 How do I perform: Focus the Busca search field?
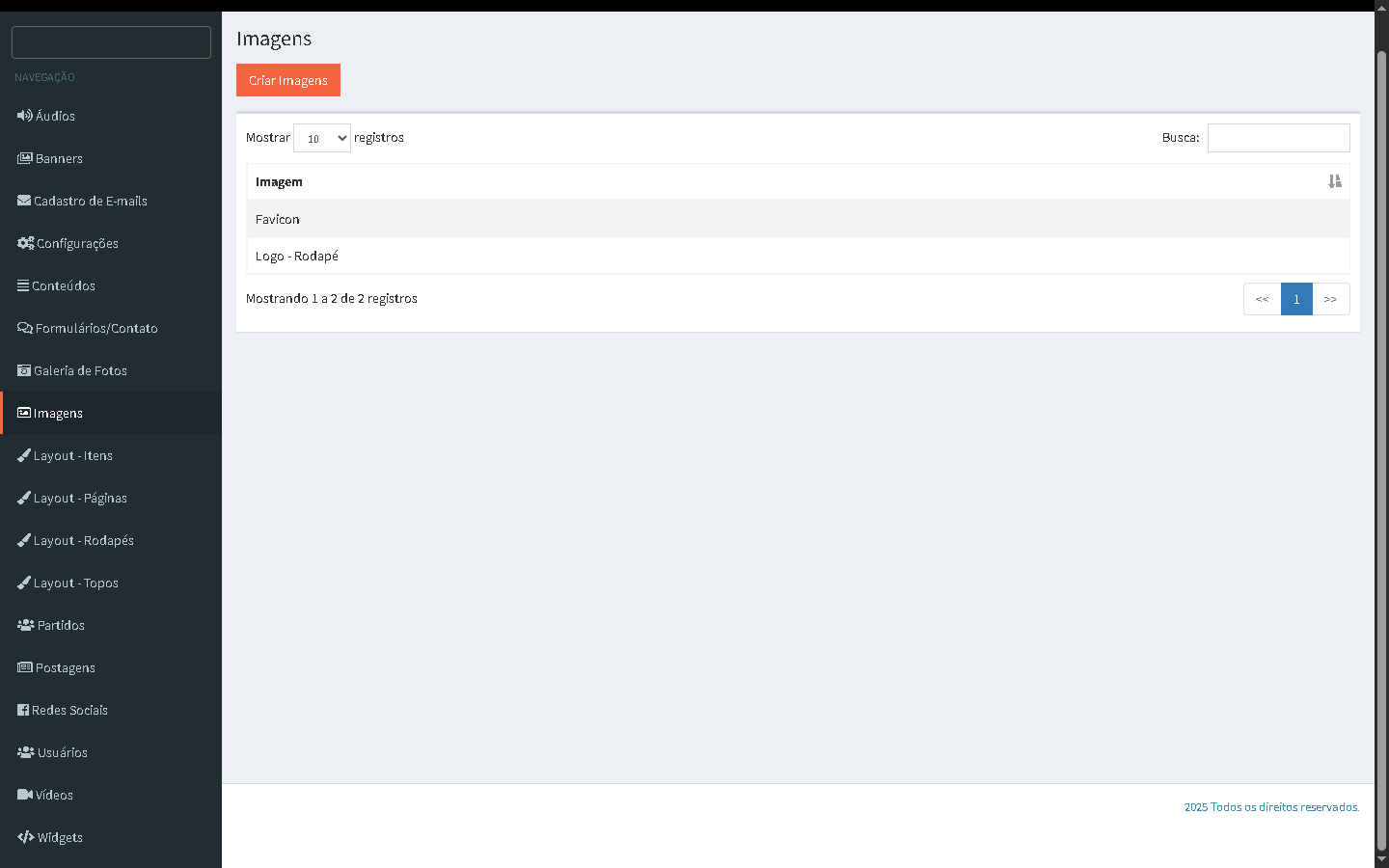pyautogui.click(x=1278, y=138)
